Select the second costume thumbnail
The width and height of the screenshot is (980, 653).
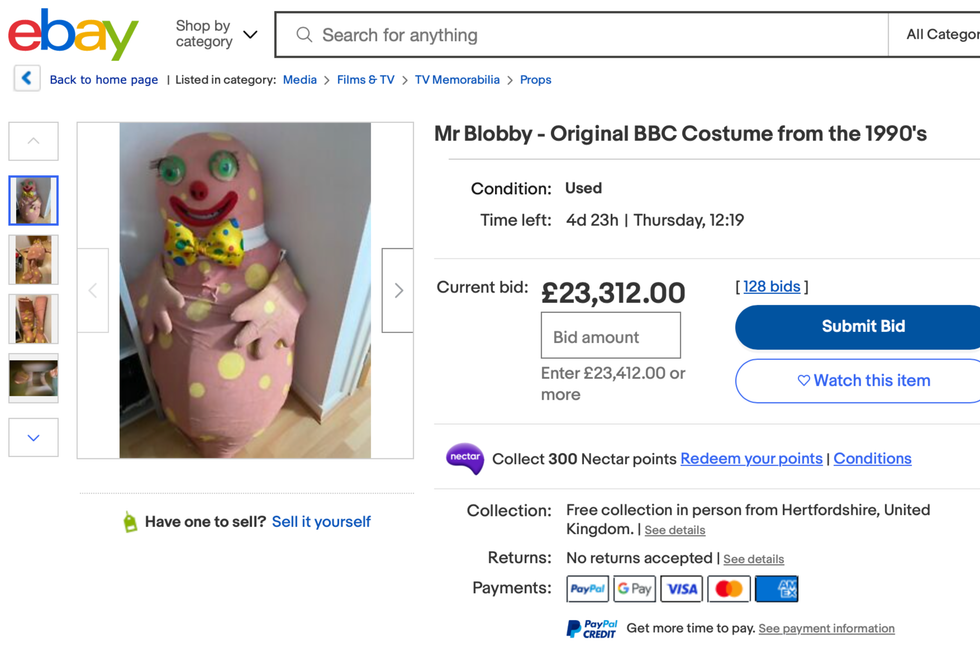pyautogui.click(x=34, y=259)
